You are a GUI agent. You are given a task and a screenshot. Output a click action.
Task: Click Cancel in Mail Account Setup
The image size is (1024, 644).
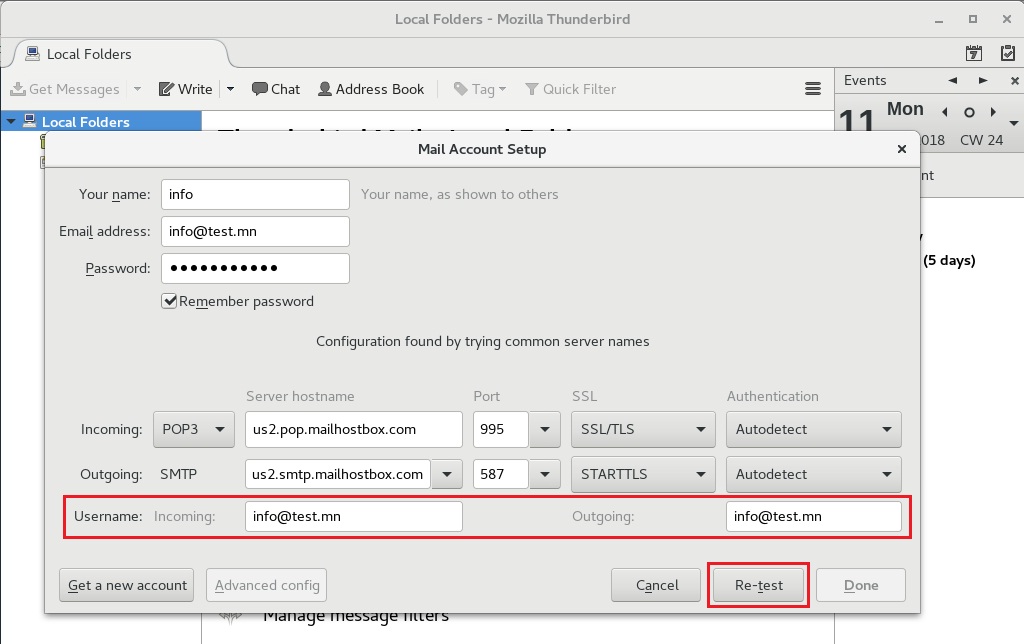(656, 585)
